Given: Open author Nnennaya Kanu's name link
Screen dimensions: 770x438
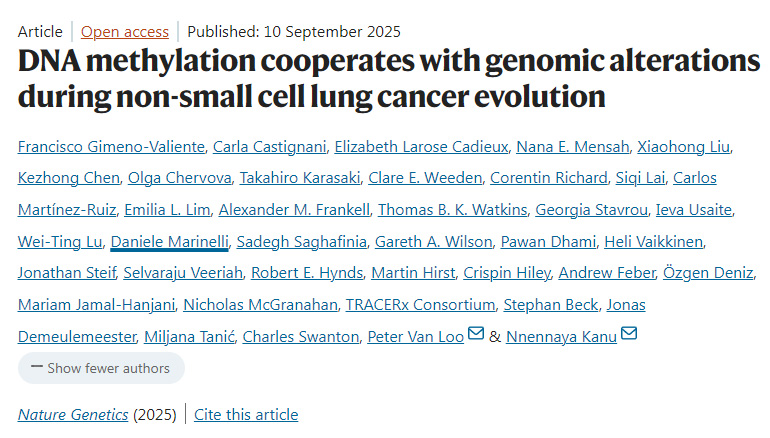Looking at the screenshot, I should pyautogui.click(x=561, y=336).
